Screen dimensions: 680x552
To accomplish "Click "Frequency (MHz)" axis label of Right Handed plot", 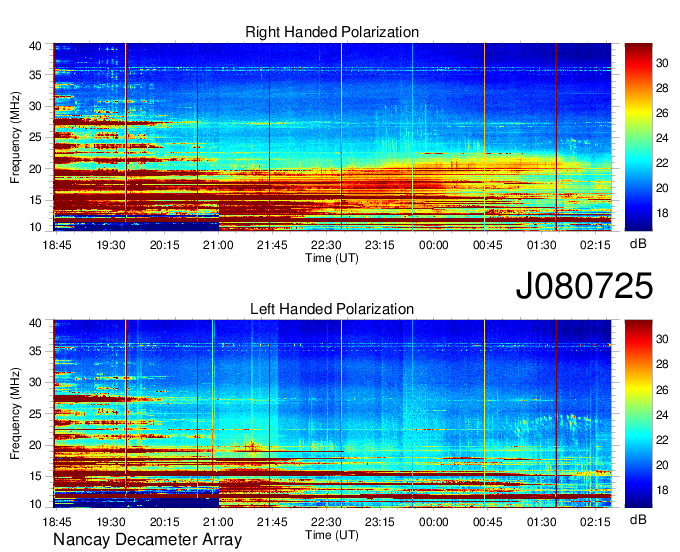I will click(x=15, y=137).
